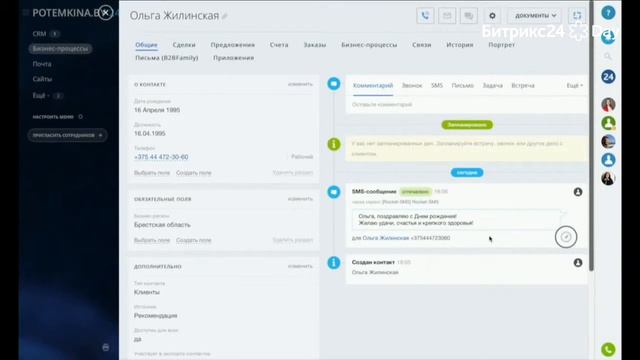Select CRM in the left menu
Viewport: 640px width, 360px height.
point(40,34)
